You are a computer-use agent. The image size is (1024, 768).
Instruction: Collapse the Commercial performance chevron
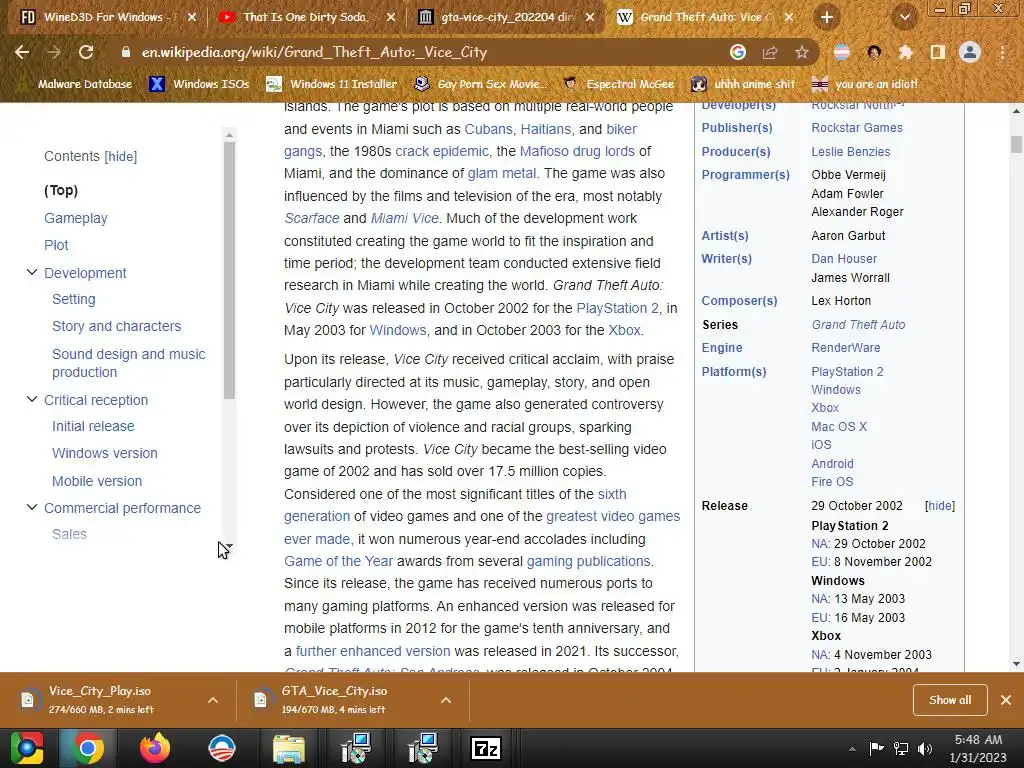tap(31, 507)
